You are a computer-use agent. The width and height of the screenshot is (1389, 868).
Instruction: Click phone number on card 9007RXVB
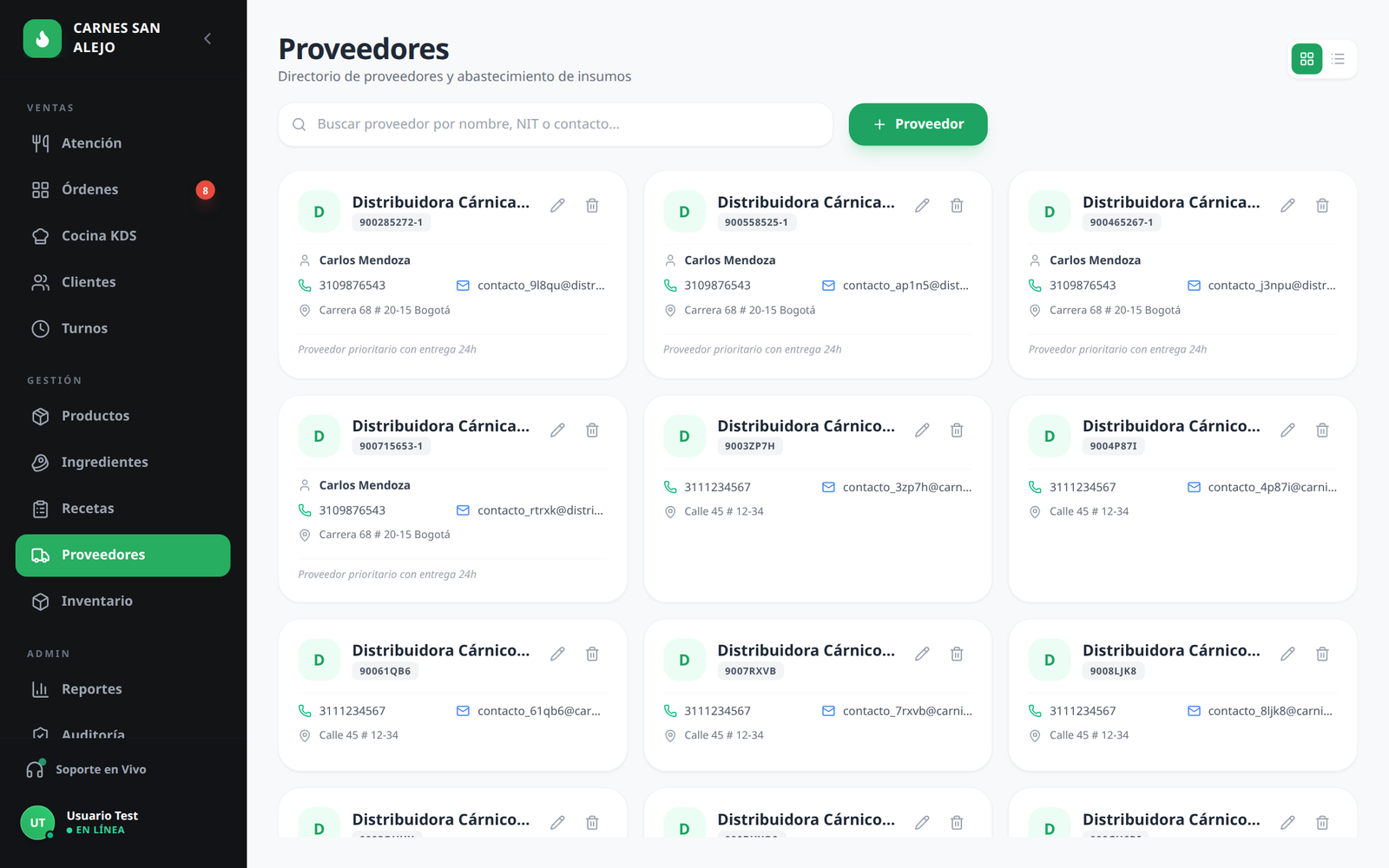tap(717, 711)
